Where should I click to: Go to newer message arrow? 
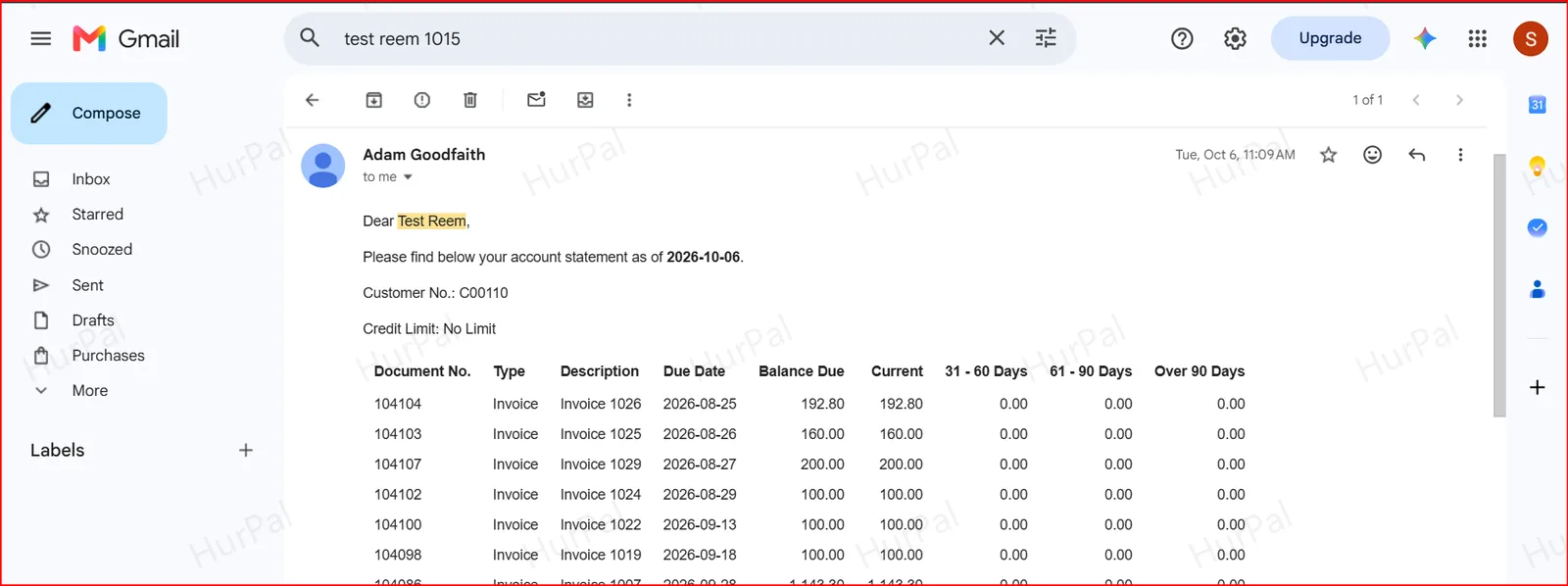pos(1416,100)
